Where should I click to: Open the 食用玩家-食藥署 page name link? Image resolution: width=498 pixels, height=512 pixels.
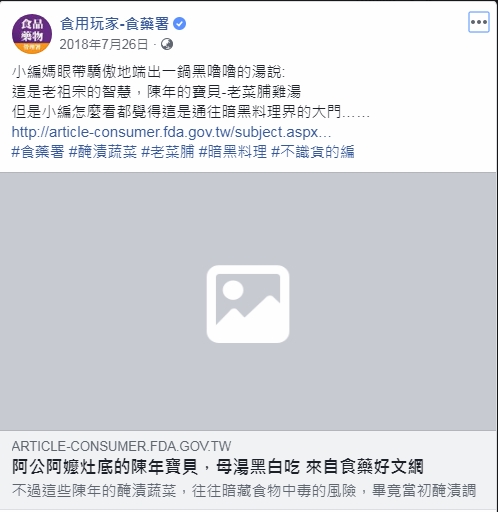coord(115,24)
